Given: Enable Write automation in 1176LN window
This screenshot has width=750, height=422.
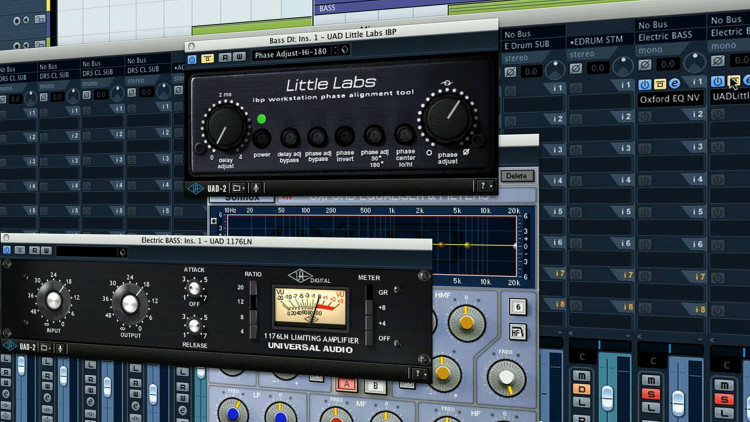Looking at the screenshot, I should coord(46,250).
